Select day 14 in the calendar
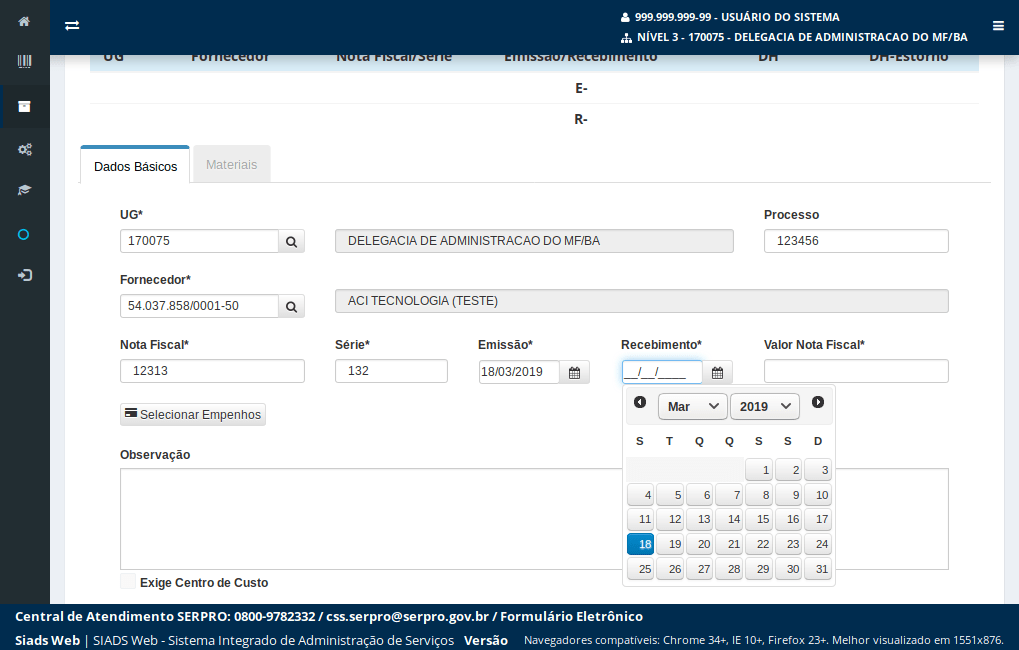1019x650 pixels. tap(729, 519)
